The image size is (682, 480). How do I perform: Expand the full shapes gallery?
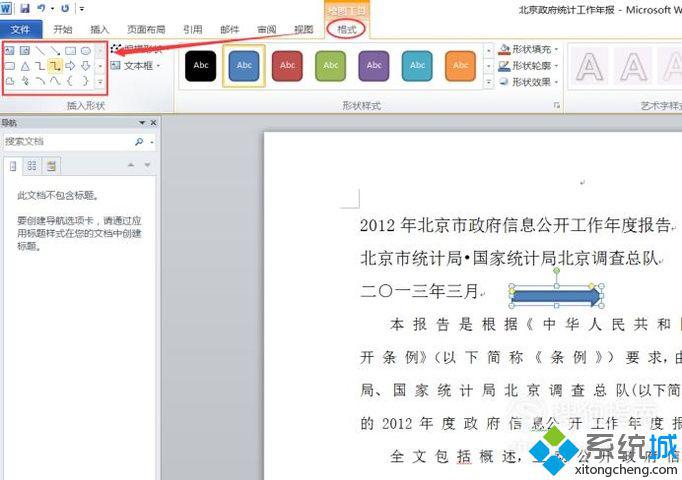click(100, 81)
